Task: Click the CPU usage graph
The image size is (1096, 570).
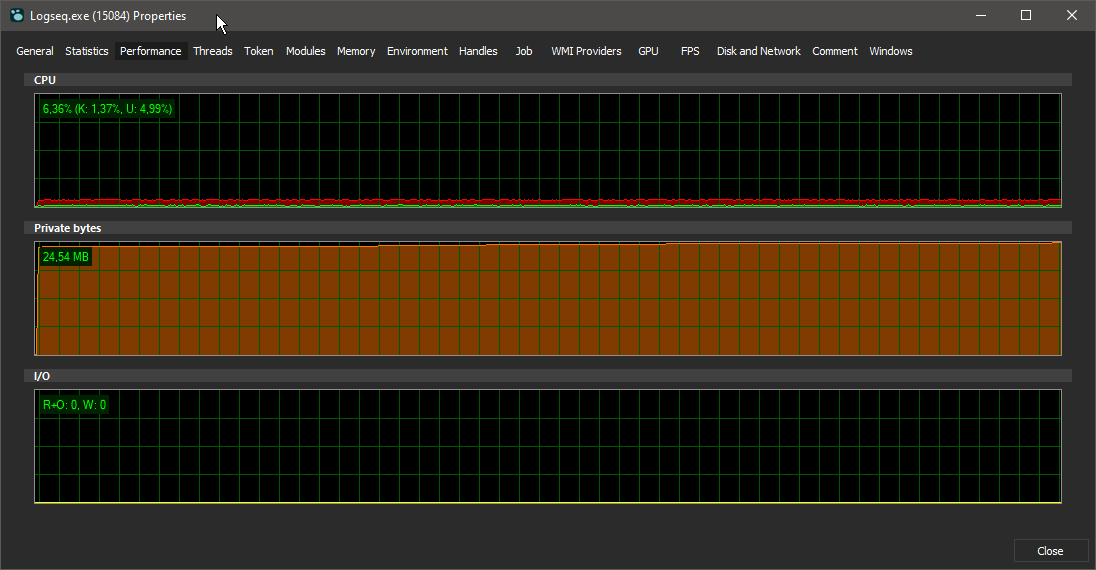Action: pyautogui.click(x=548, y=150)
